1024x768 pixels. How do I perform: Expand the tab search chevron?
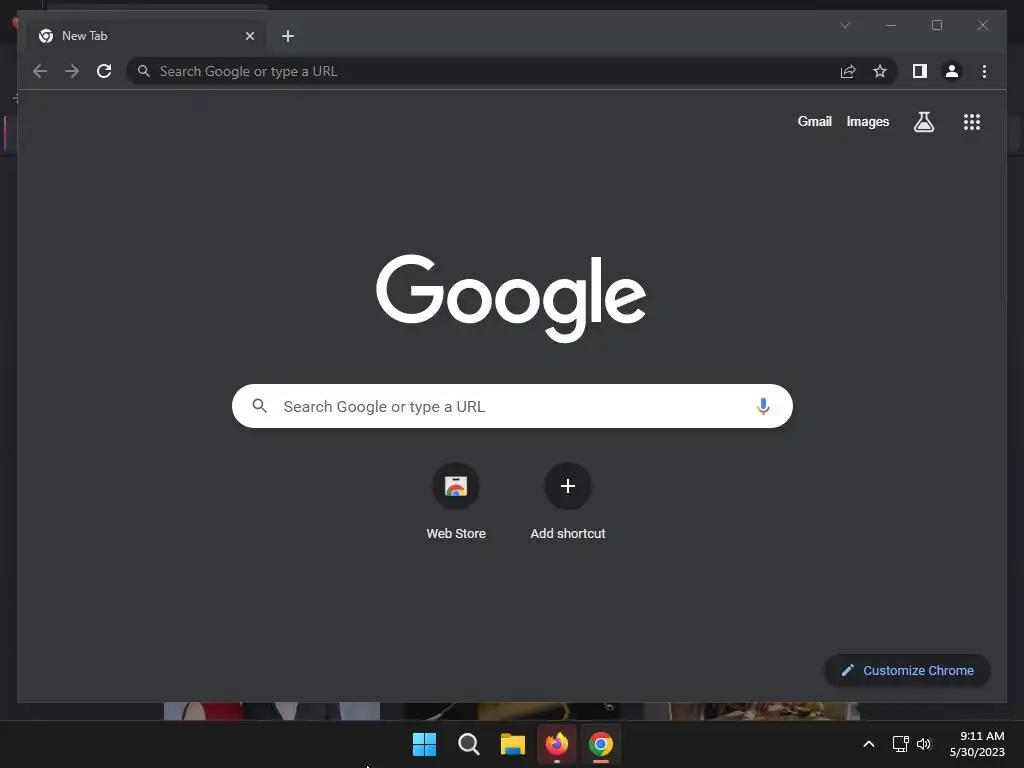pyautogui.click(x=845, y=25)
